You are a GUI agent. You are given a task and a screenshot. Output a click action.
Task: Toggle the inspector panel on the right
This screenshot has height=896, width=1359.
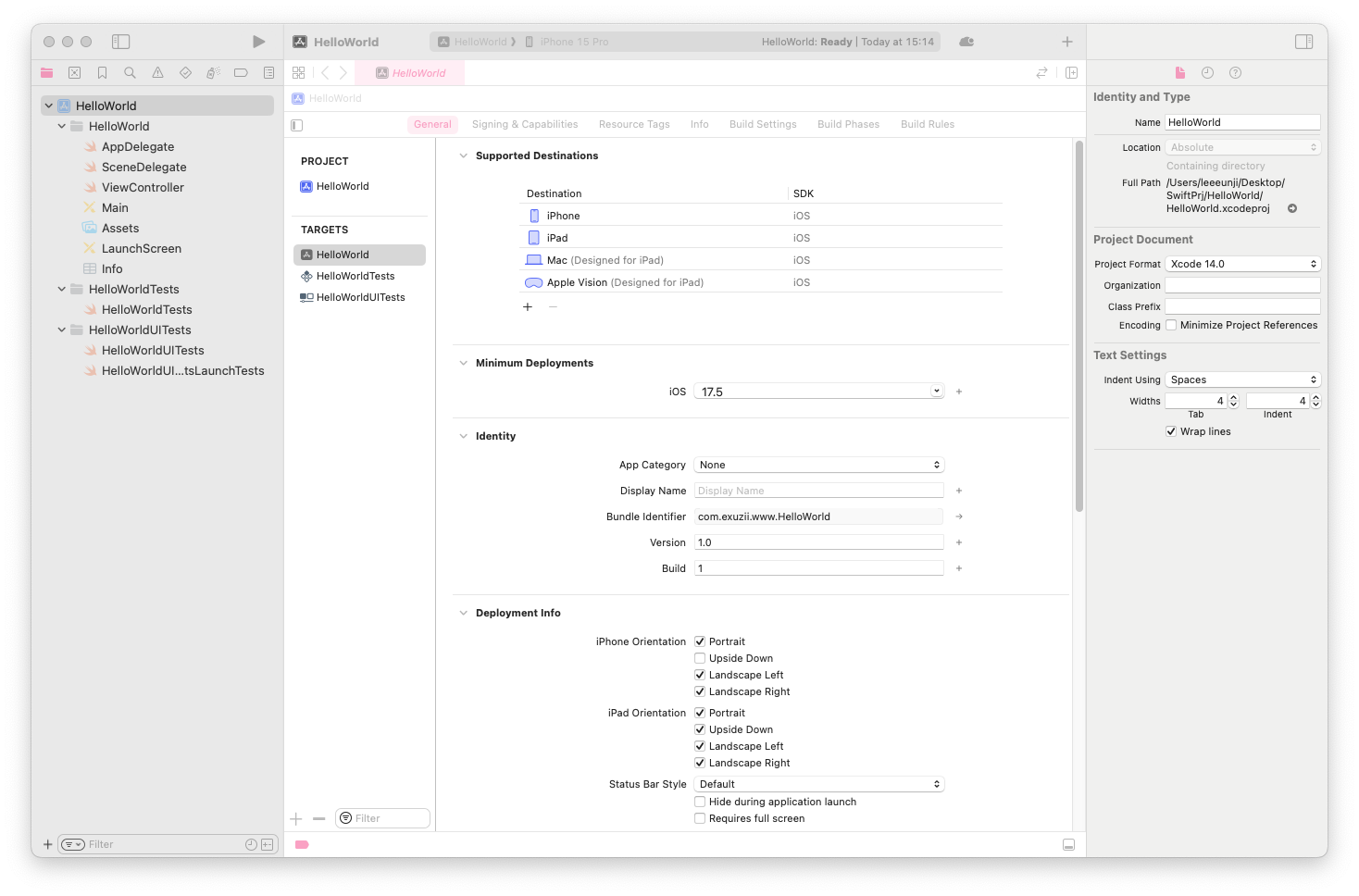pyautogui.click(x=1304, y=42)
